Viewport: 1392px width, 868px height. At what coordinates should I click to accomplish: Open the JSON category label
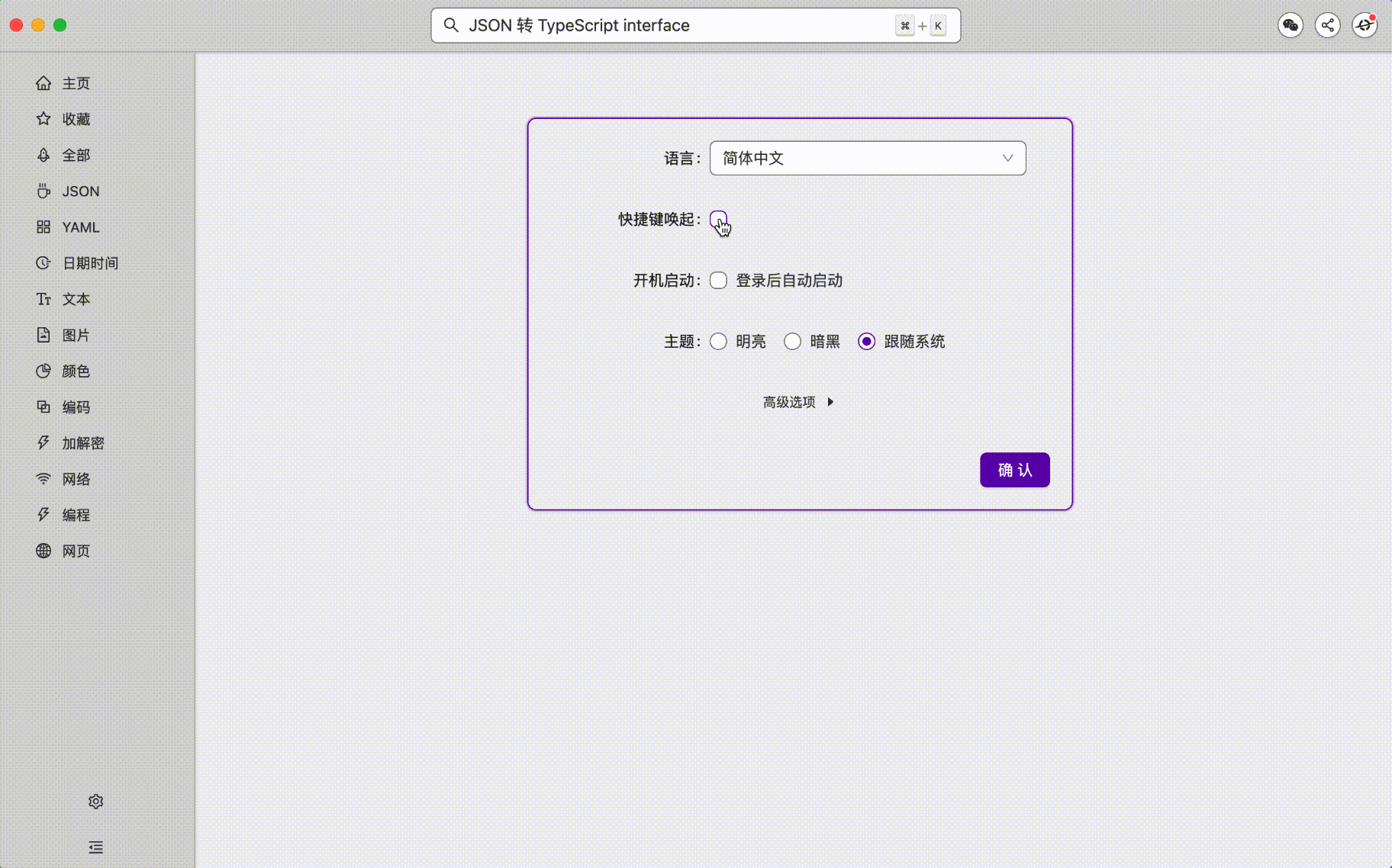point(81,191)
